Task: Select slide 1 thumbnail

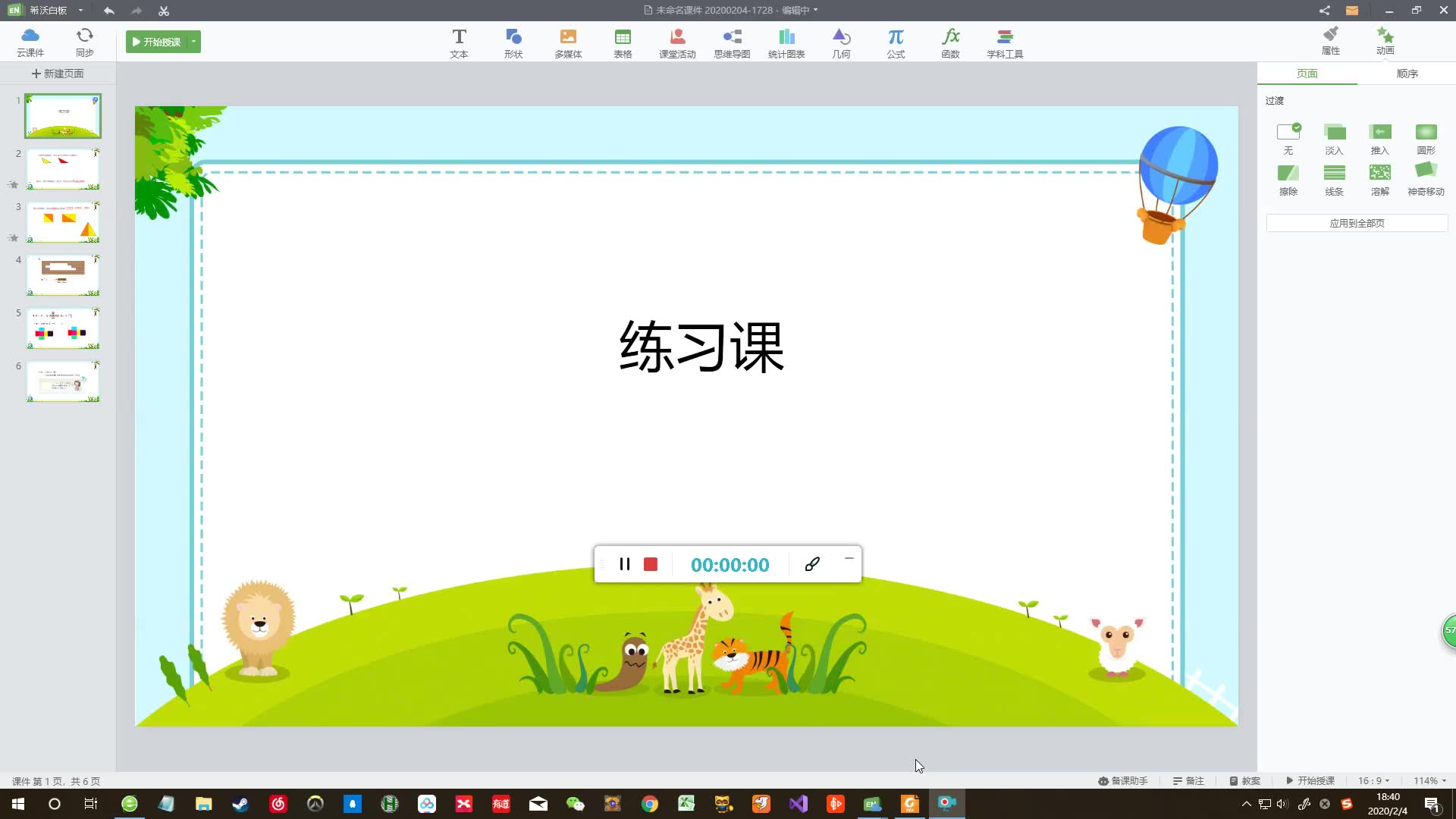Action: (x=63, y=116)
